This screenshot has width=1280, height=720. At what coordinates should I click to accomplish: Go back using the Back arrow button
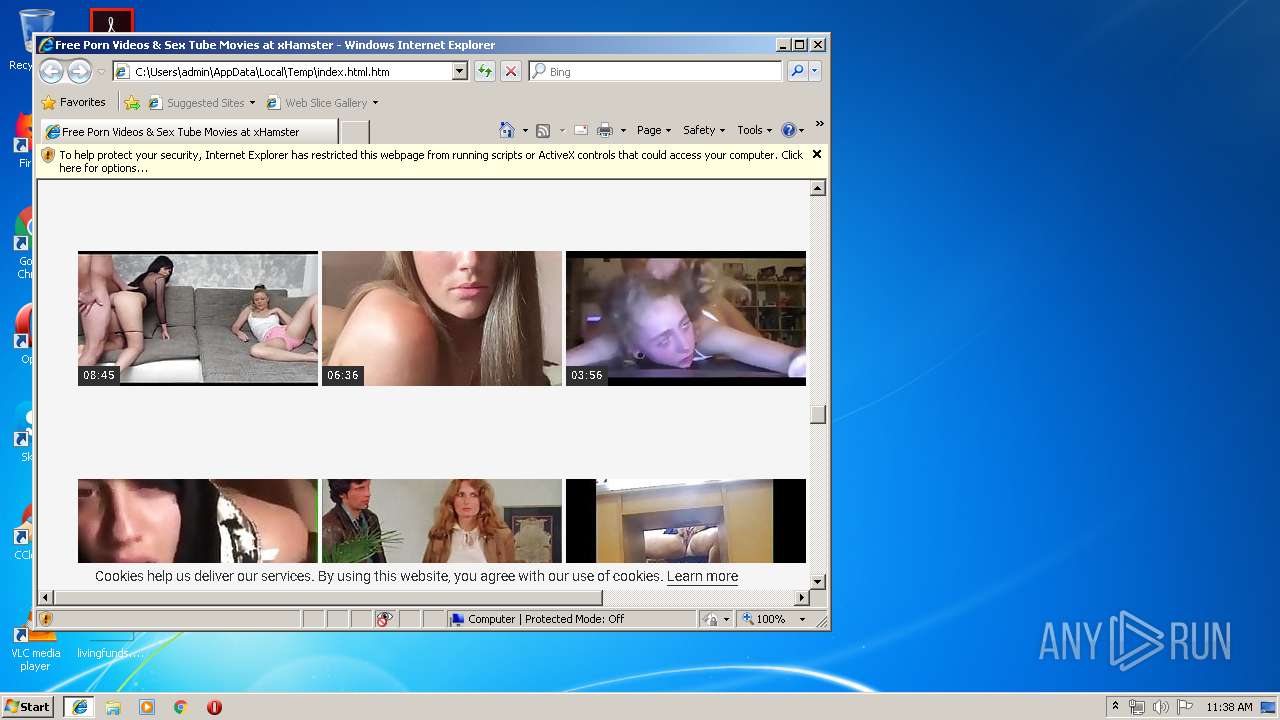(51, 71)
